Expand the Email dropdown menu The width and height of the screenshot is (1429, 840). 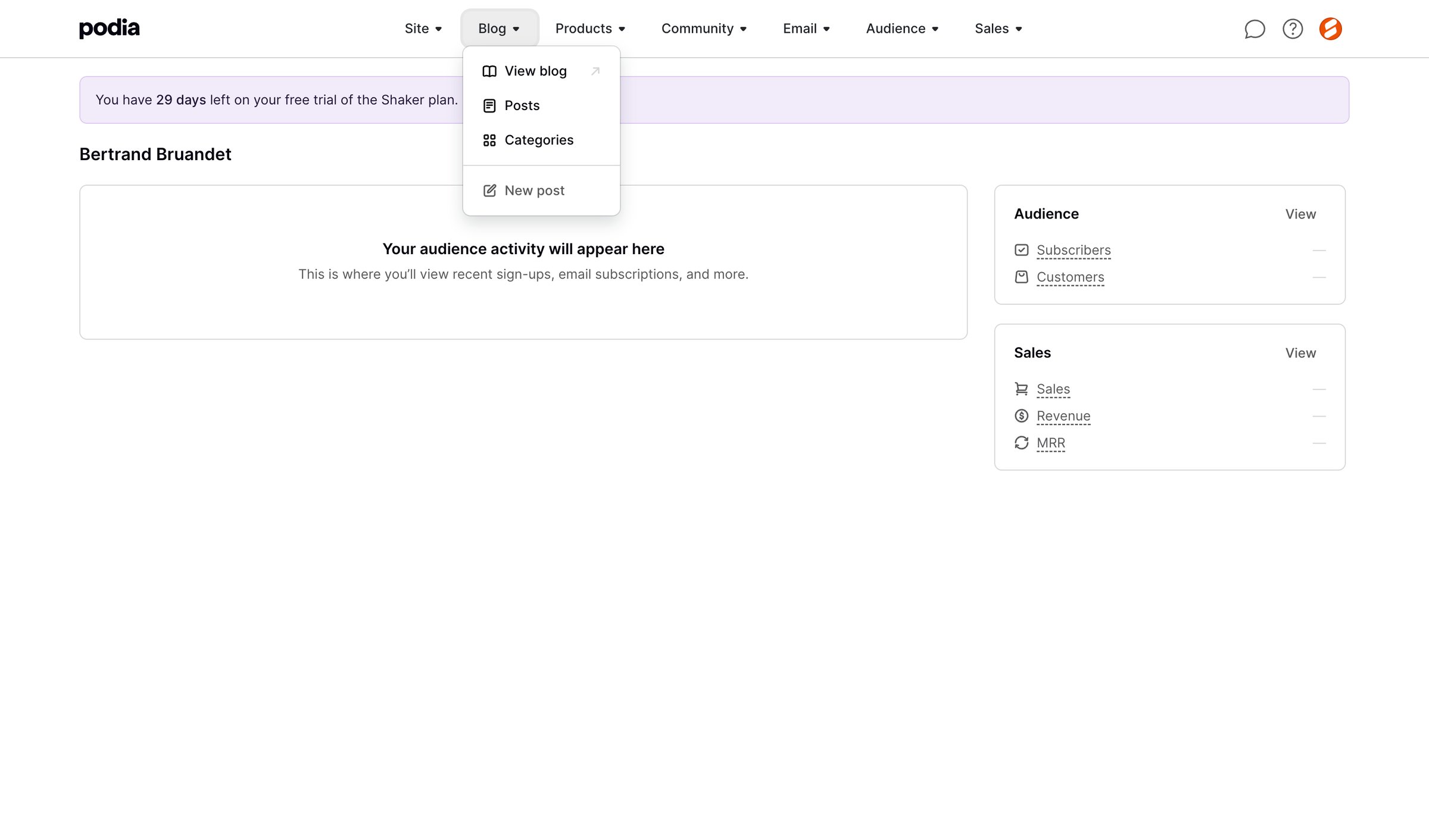[806, 29]
